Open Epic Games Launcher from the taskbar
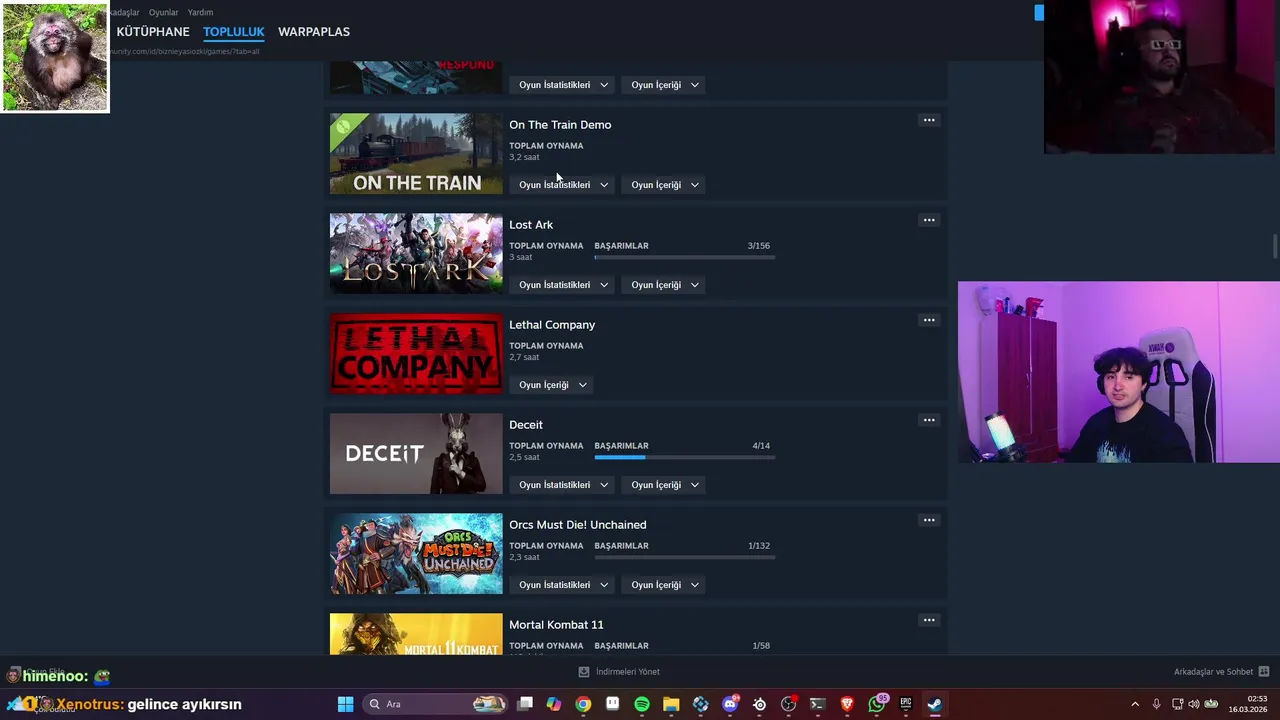1280x720 pixels. pos(906,704)
